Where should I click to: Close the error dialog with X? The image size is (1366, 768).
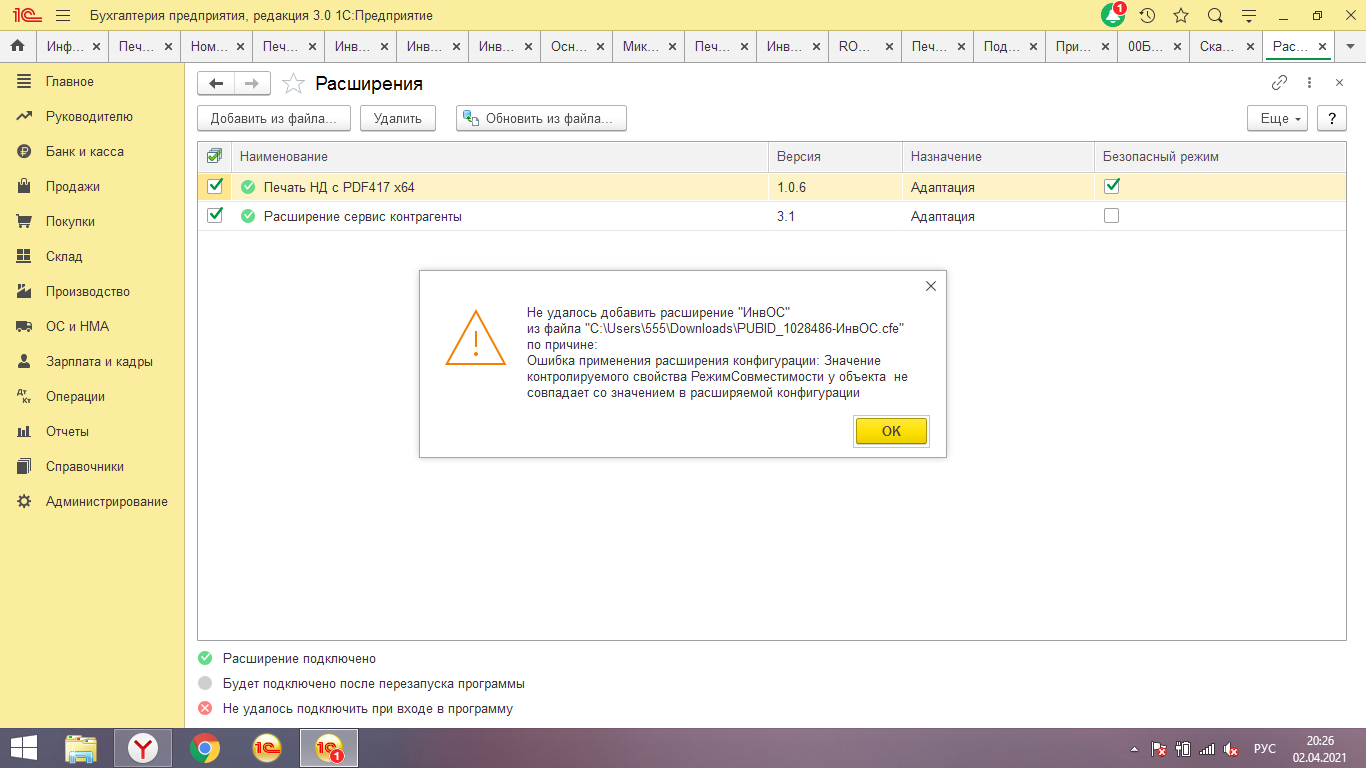[931, 286]
